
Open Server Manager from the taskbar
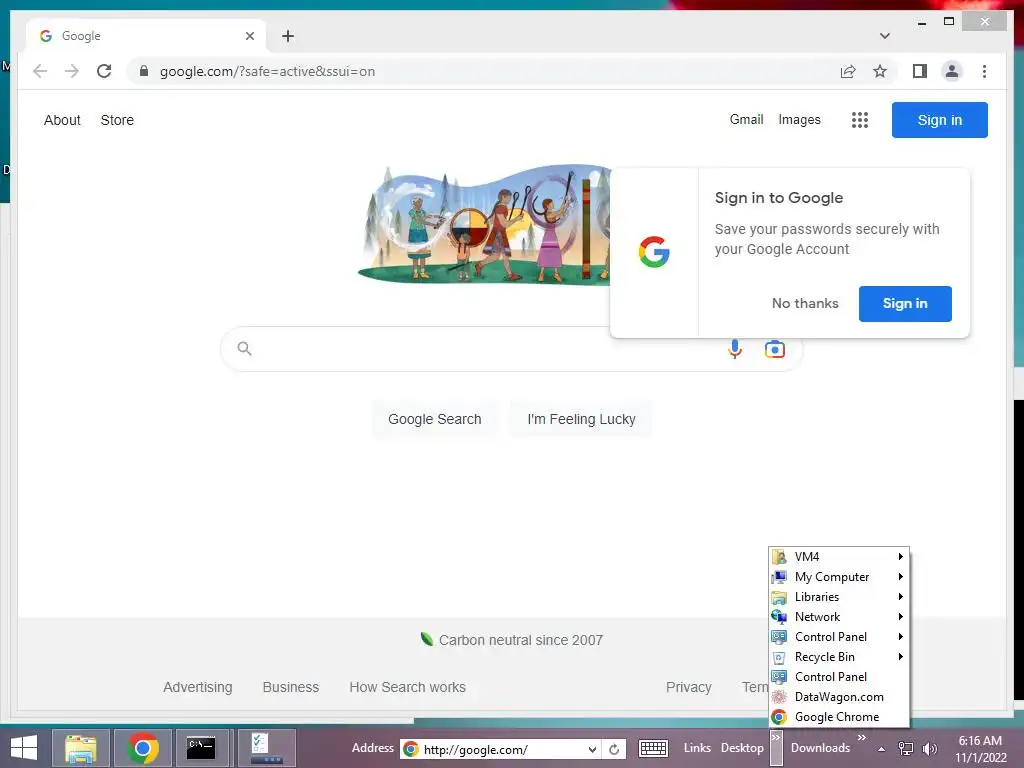pos(266,748)
